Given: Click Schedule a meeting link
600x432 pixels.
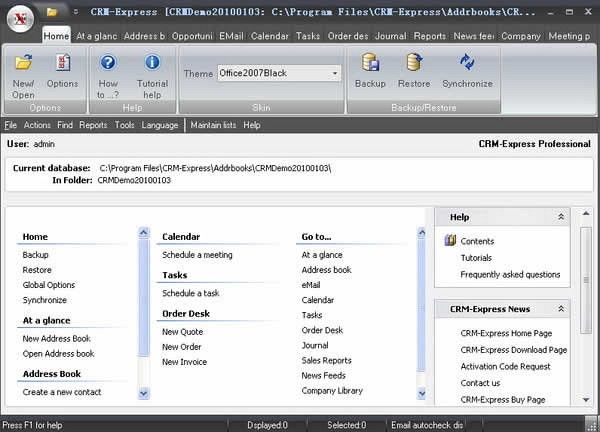Looking at the screenshot, I should click(x=197, y=254).
